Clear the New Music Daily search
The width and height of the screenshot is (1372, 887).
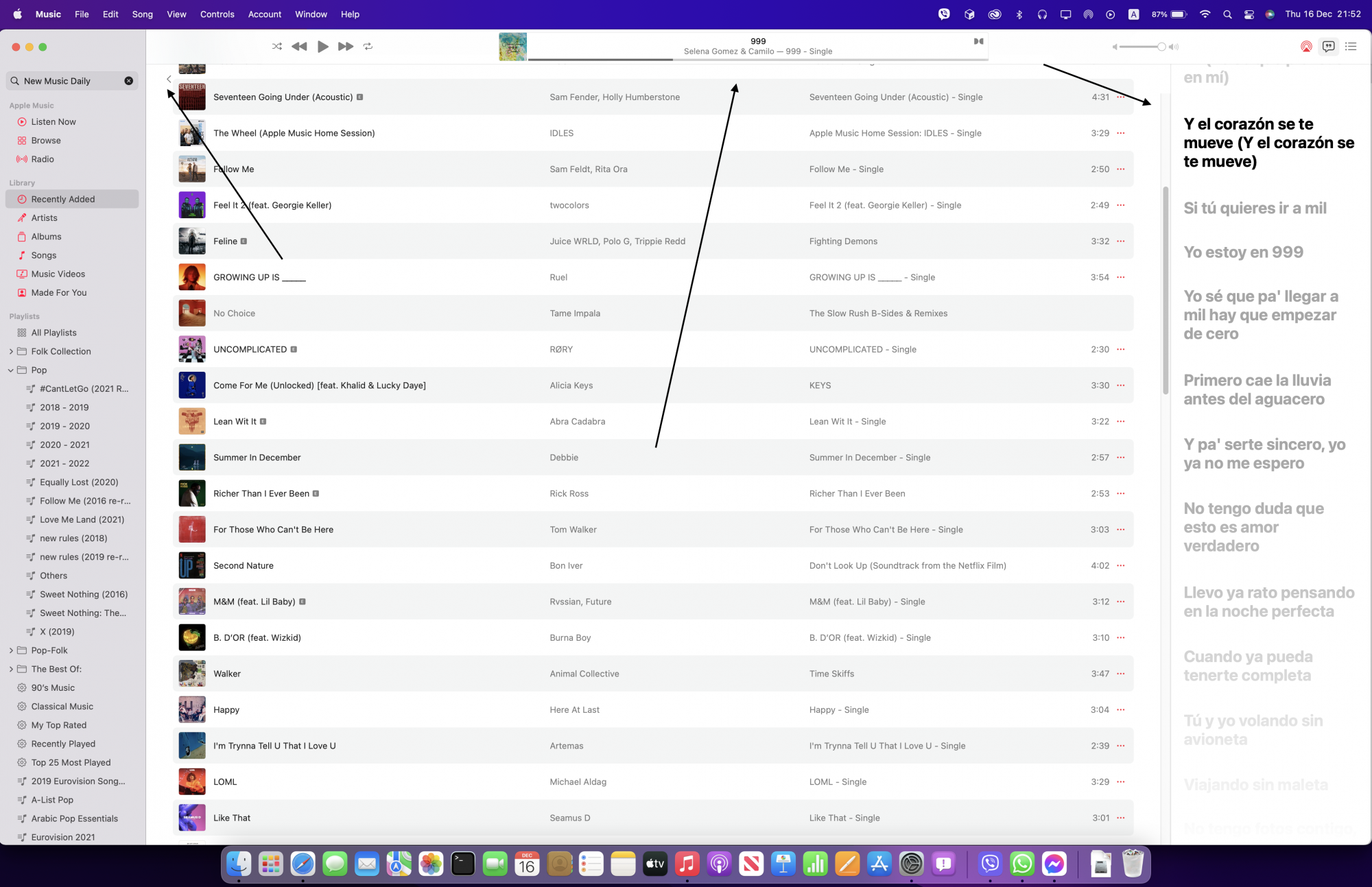128,81
